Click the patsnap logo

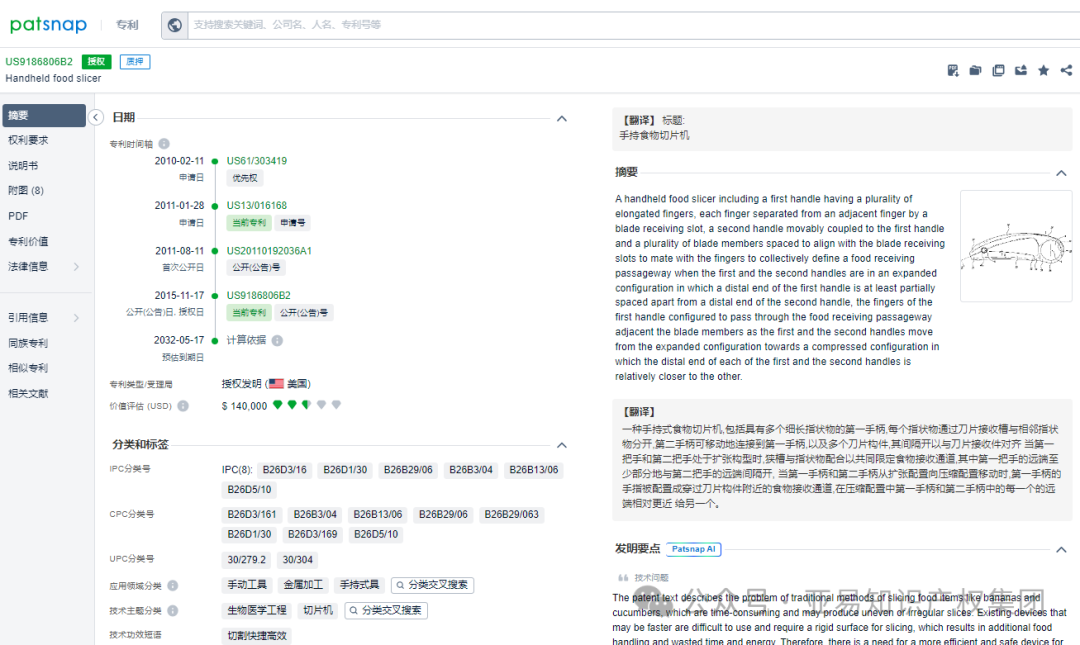[x=48, y=25]
